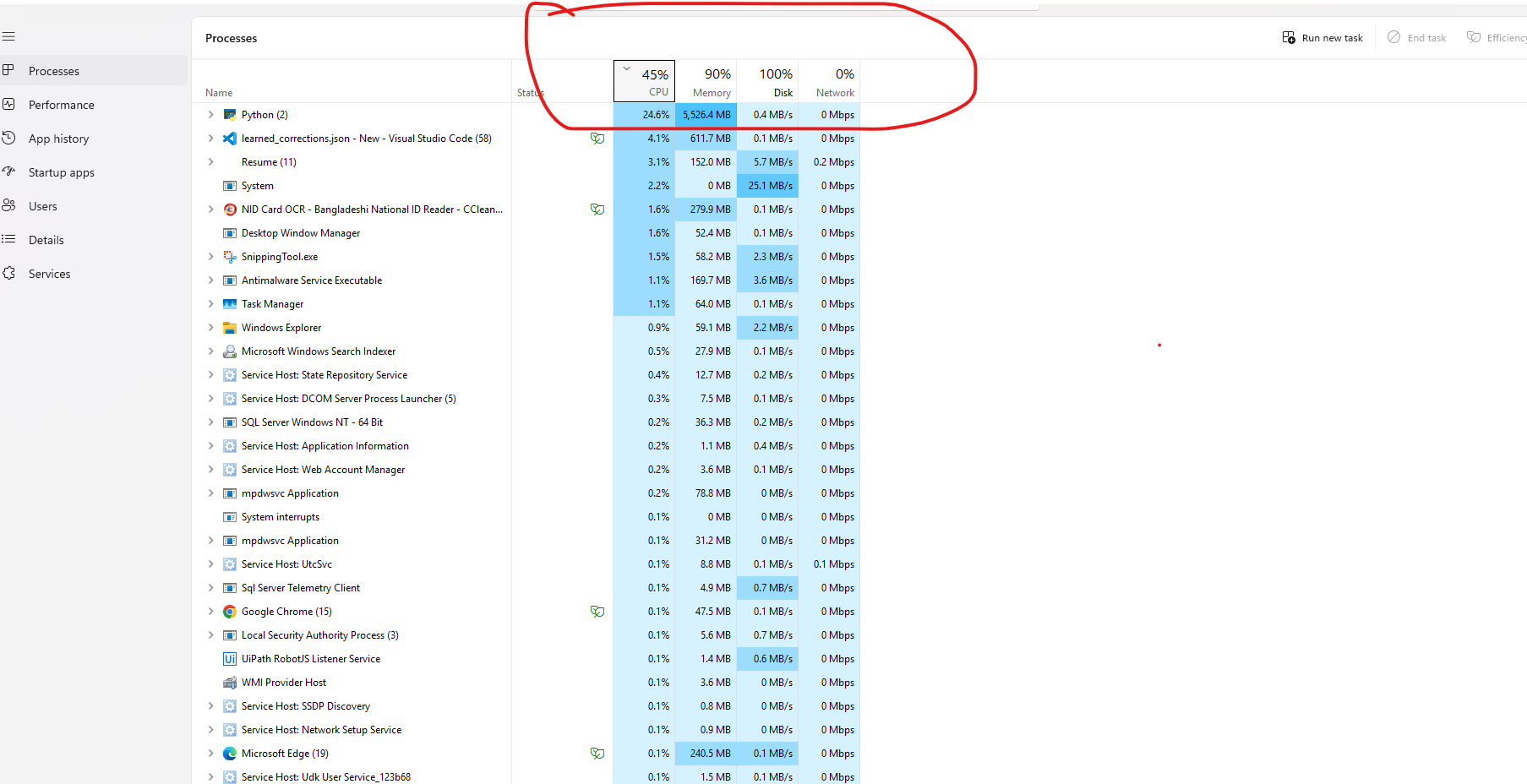Click the Run new task button

tap(1322, 38)
